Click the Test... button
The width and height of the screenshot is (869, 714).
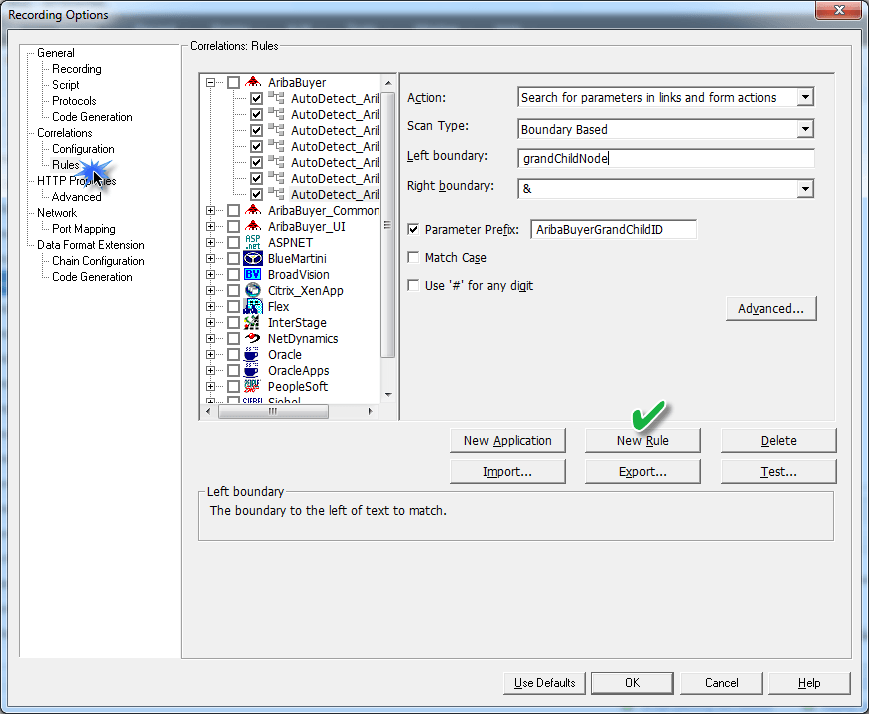[x=779, y=472]
